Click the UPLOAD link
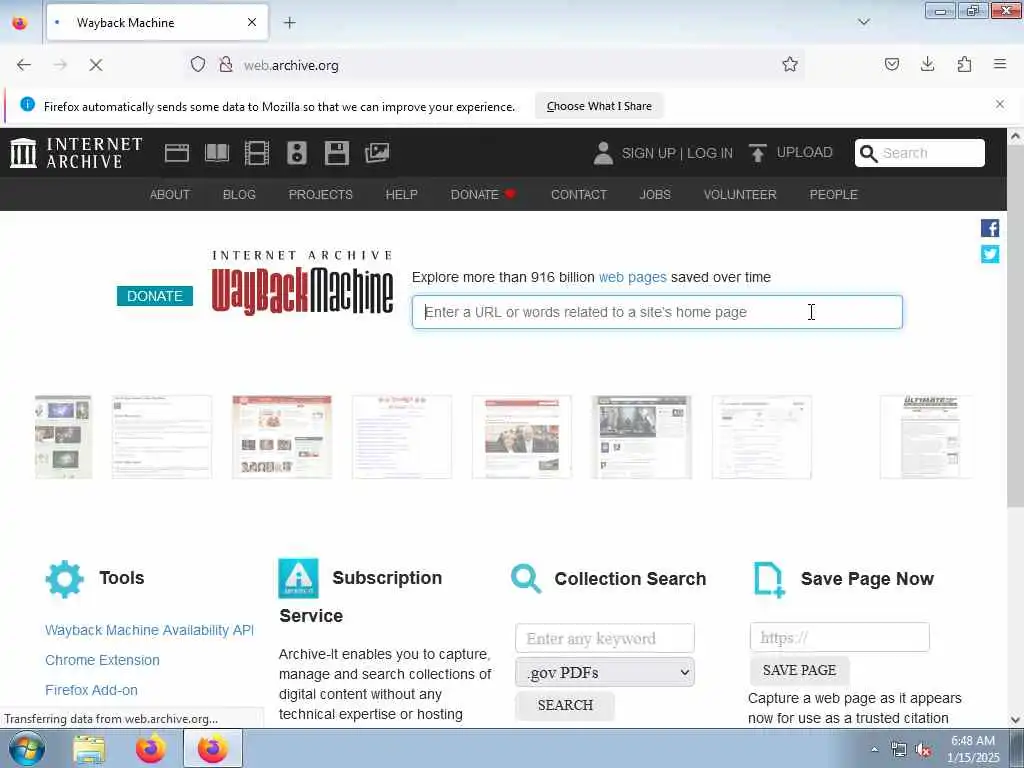Screen dimensions: 1024x768 coord(805,152)
